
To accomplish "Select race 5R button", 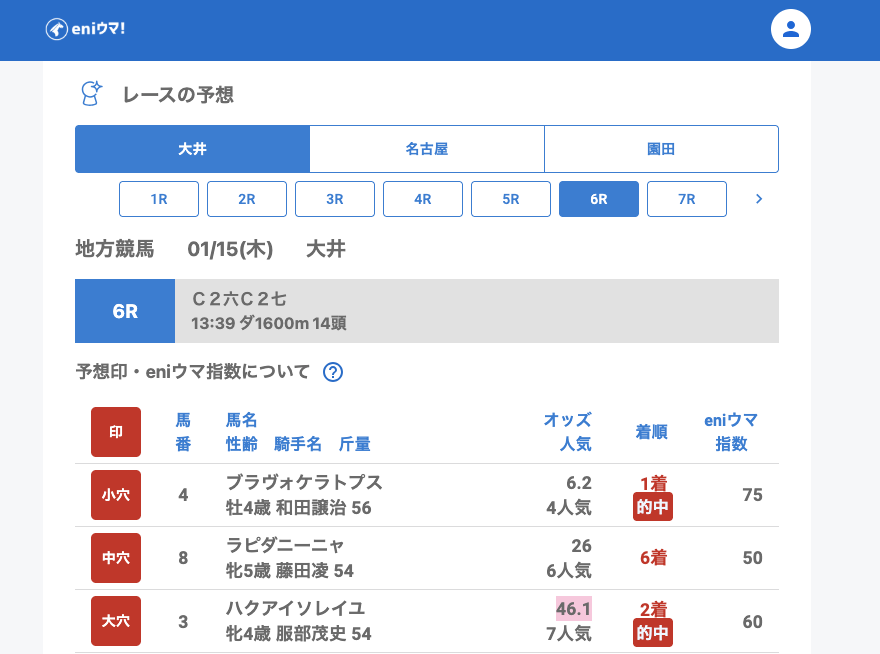I will tap(511, 199).
